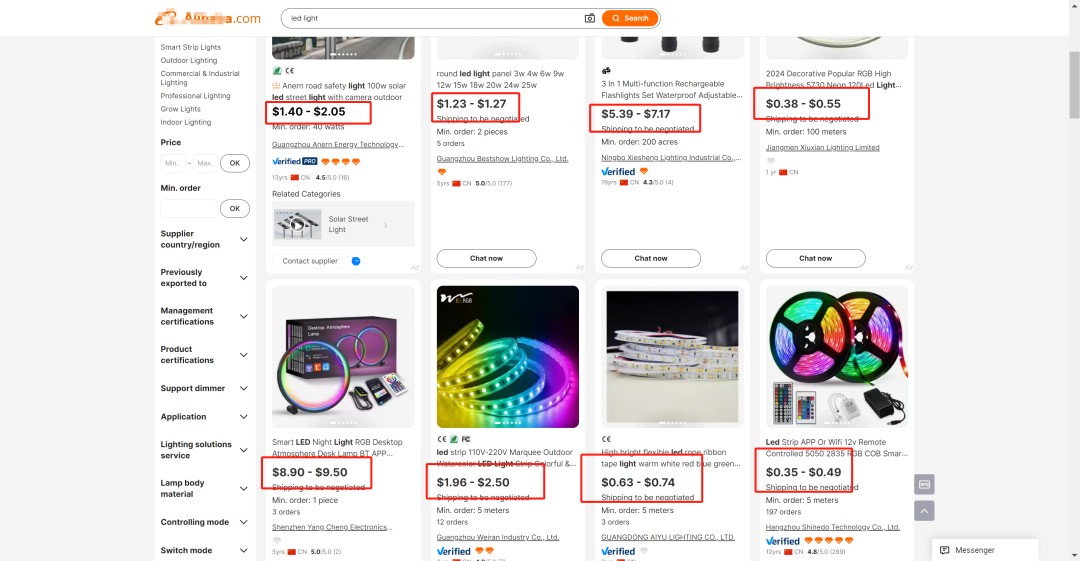Viewport: 1080px width, 561px height.
Task: Select the Smart Strip Lights category
Action: 191,47
